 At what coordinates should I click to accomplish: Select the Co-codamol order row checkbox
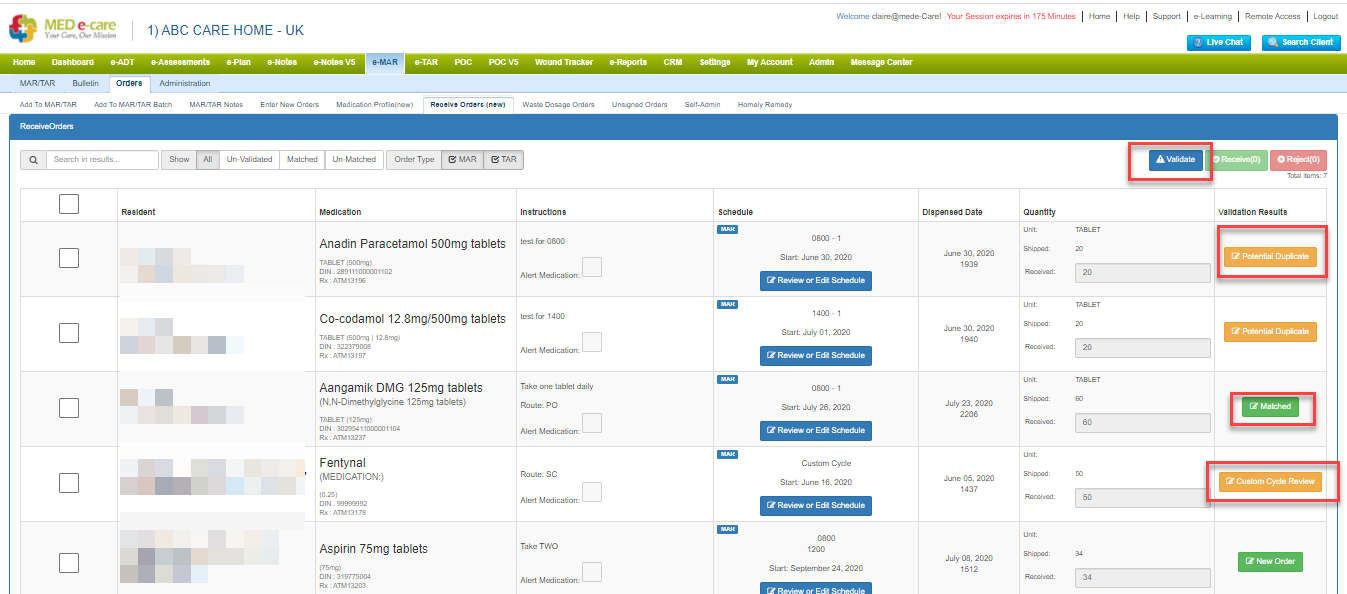pyautogui.click(x=69, y=333)
